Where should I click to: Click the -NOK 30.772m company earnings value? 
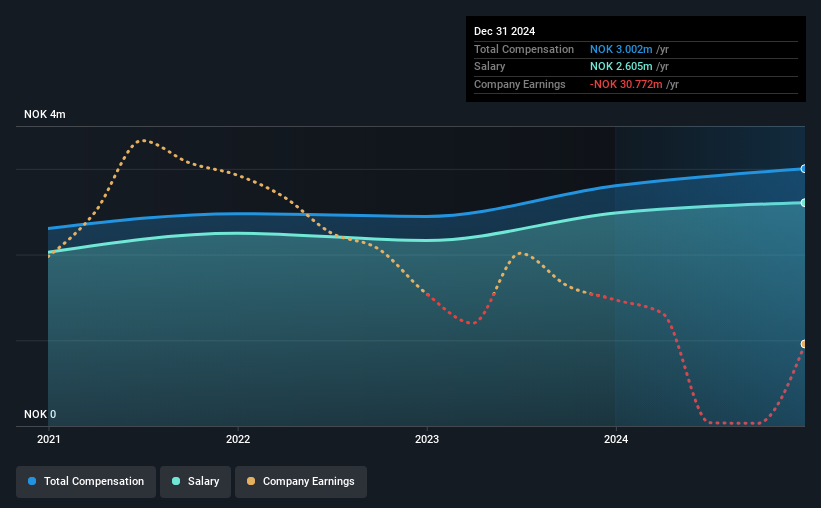point(626,84)
